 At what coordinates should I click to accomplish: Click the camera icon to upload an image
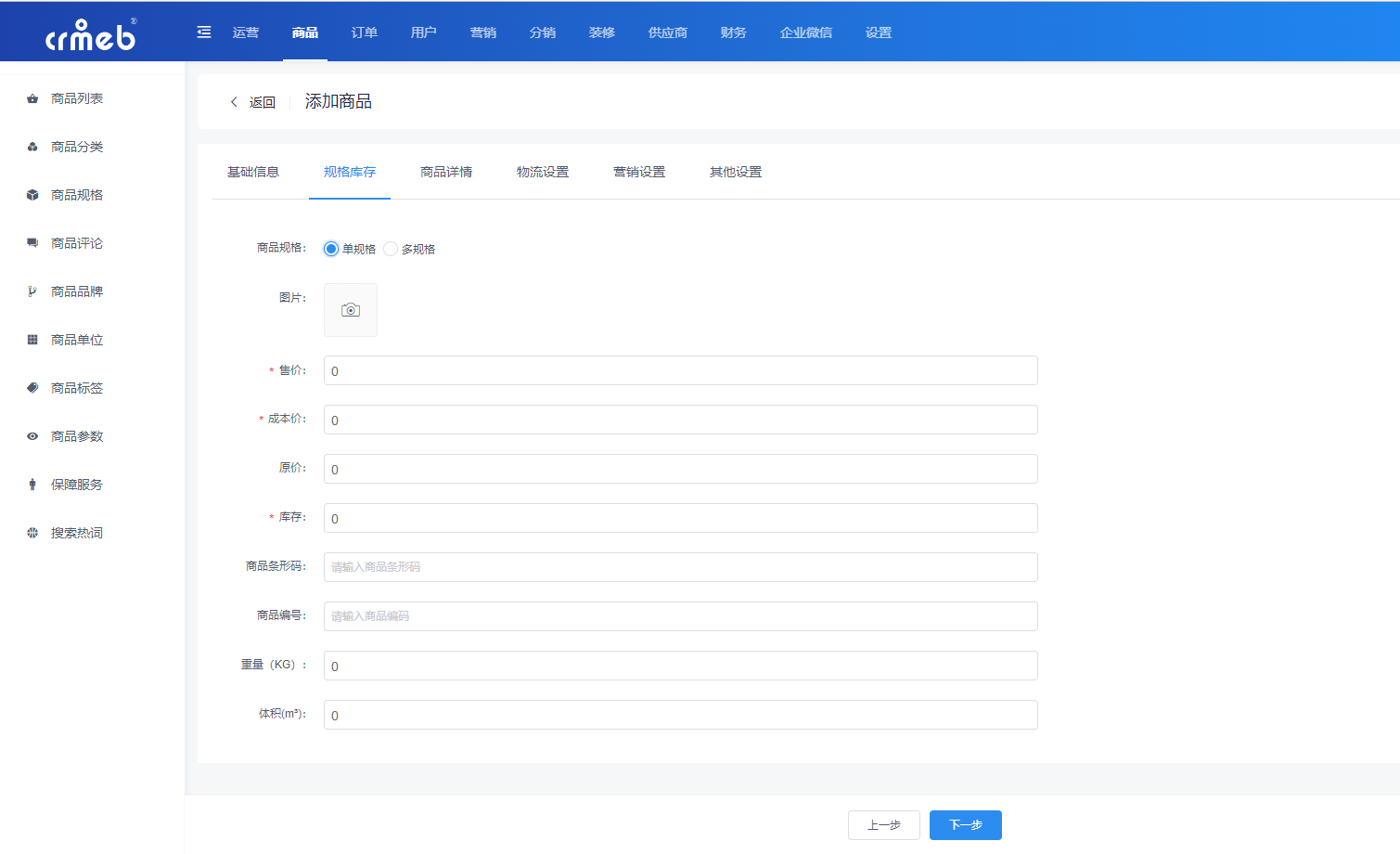(x=351, y=310)
